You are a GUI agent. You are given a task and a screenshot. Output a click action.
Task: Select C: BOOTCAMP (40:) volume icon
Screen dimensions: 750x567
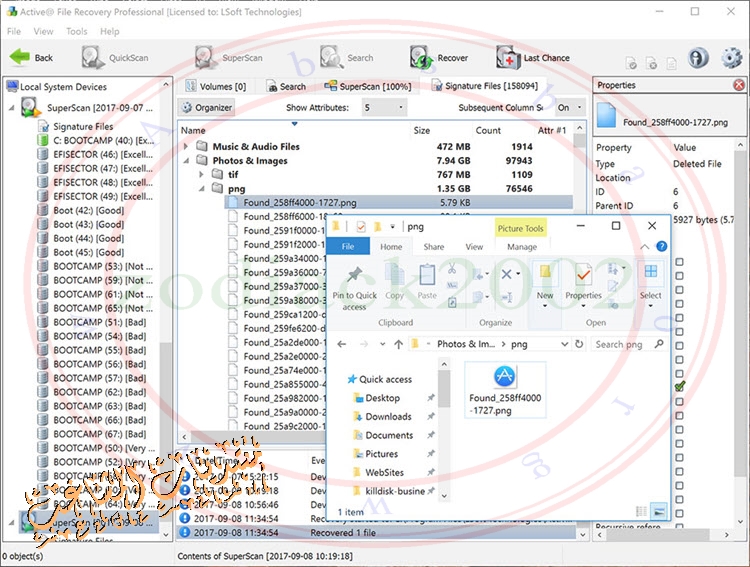(x=43, y=140)
